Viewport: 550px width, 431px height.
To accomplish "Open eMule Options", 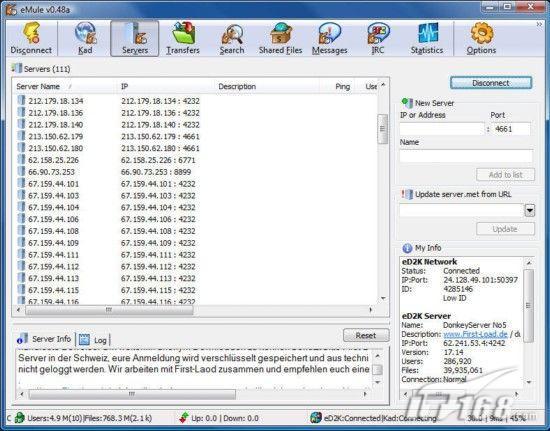I will [481, 38].
